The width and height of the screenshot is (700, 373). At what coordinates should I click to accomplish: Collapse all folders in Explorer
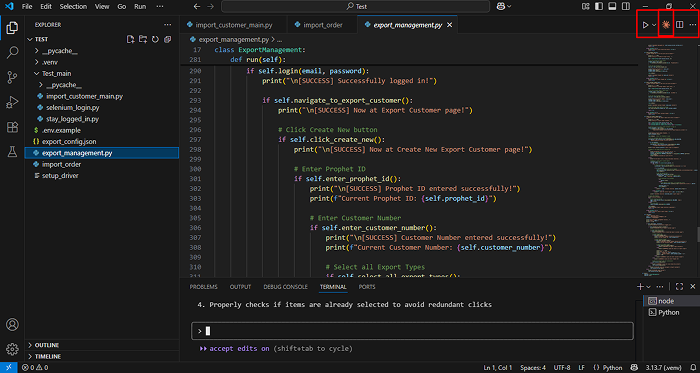167,39
